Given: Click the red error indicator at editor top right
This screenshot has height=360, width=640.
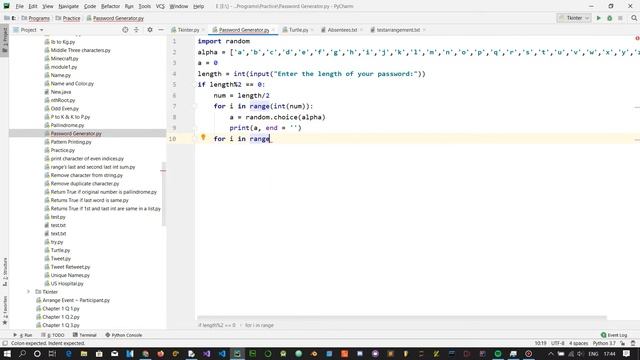Looking at the screenshot, I should 637,38.
